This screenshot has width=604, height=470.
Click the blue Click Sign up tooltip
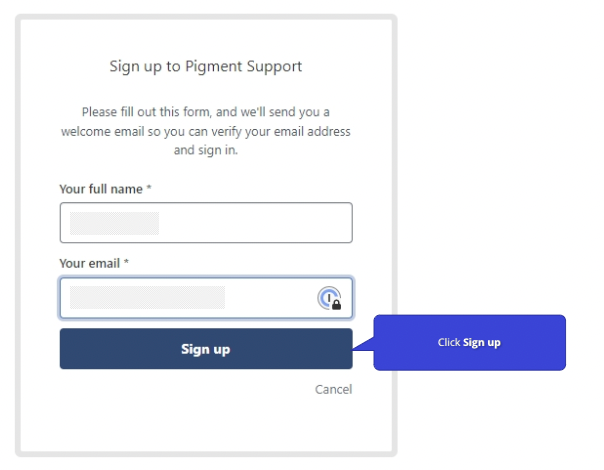pyautogui.click(x=470, y=342)
